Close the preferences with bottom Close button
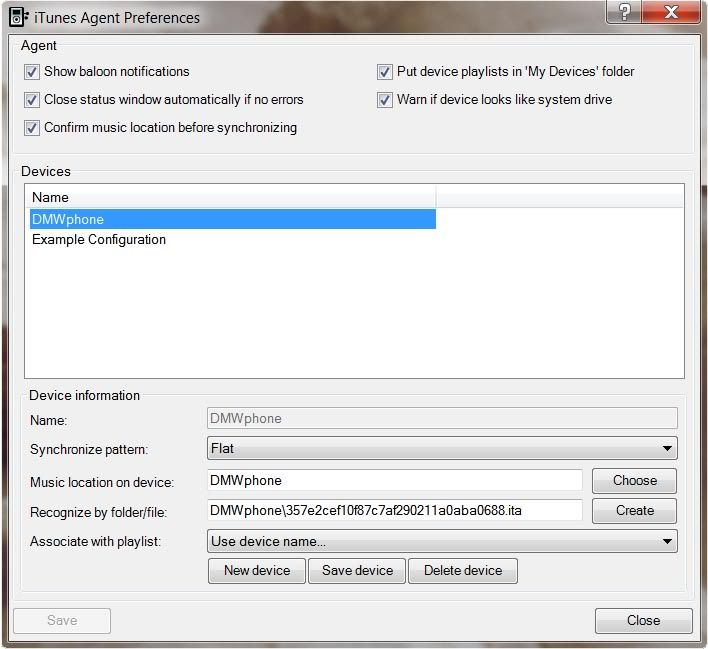This screenshot has width=708, height=649. [643, 620]
